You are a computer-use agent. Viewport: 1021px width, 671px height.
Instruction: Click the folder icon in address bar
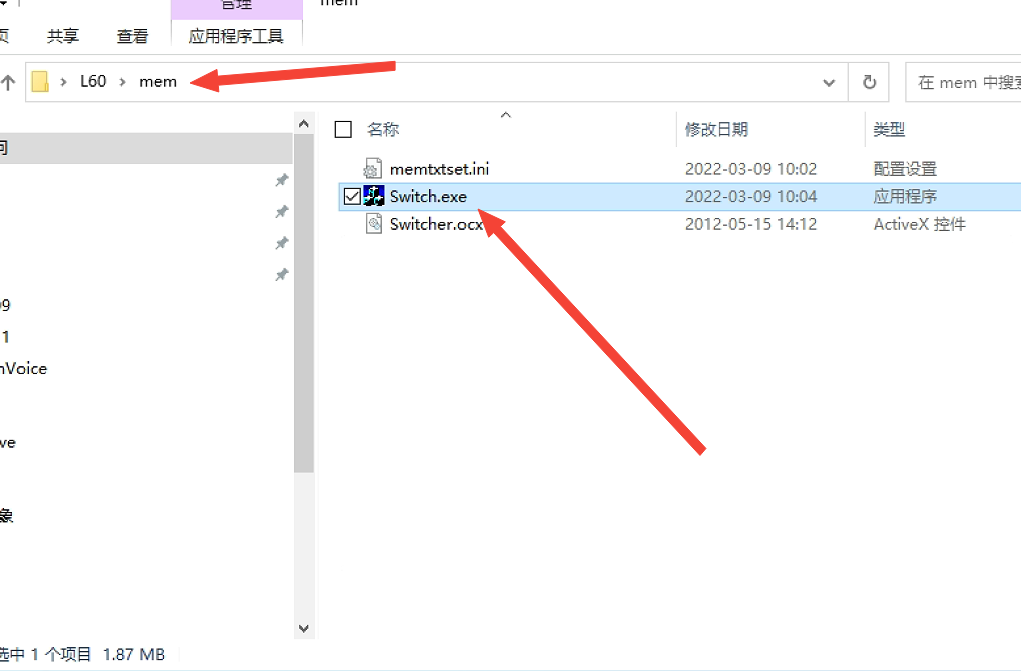40,82
